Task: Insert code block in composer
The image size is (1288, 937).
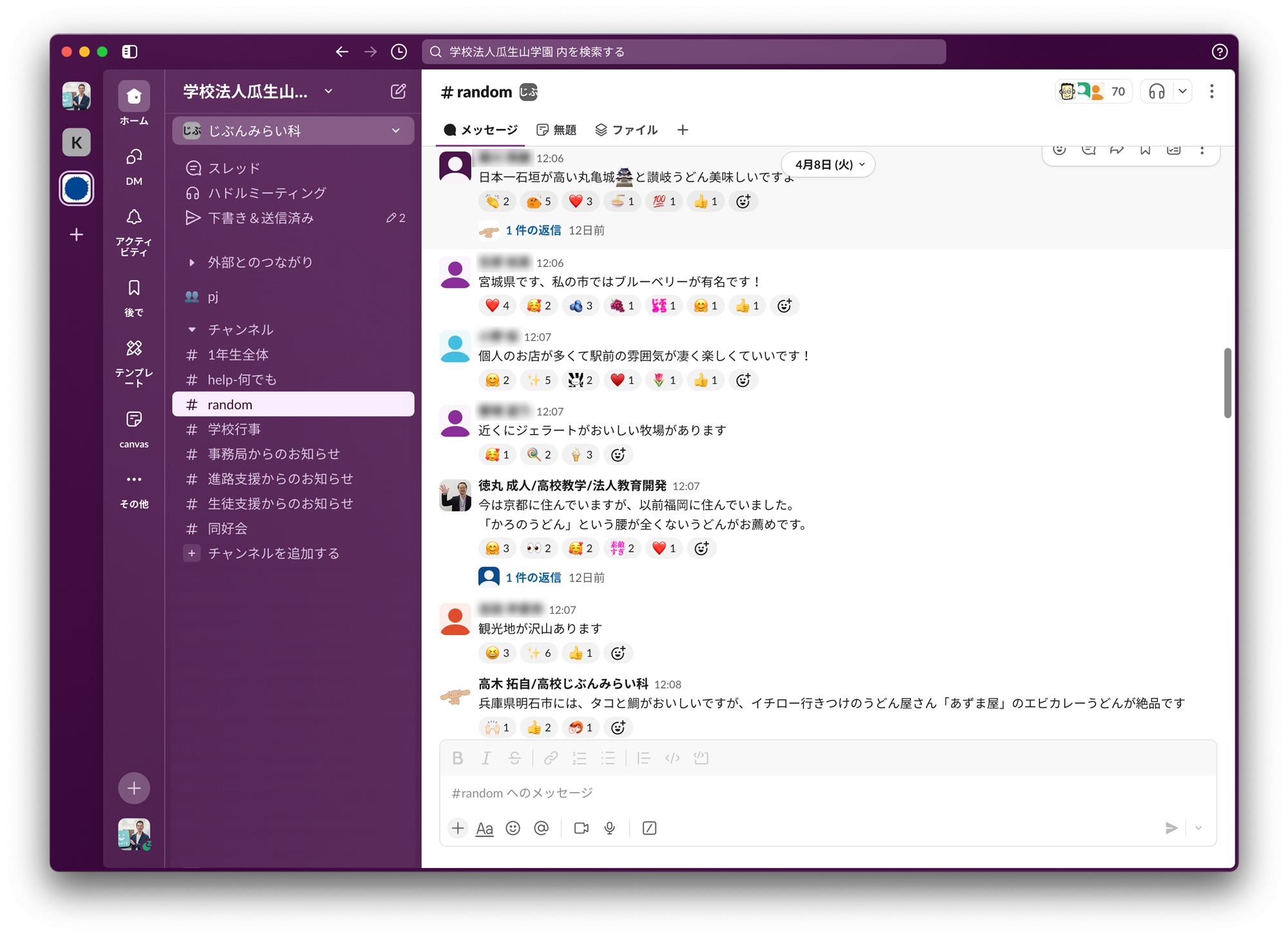Action: 701,758
